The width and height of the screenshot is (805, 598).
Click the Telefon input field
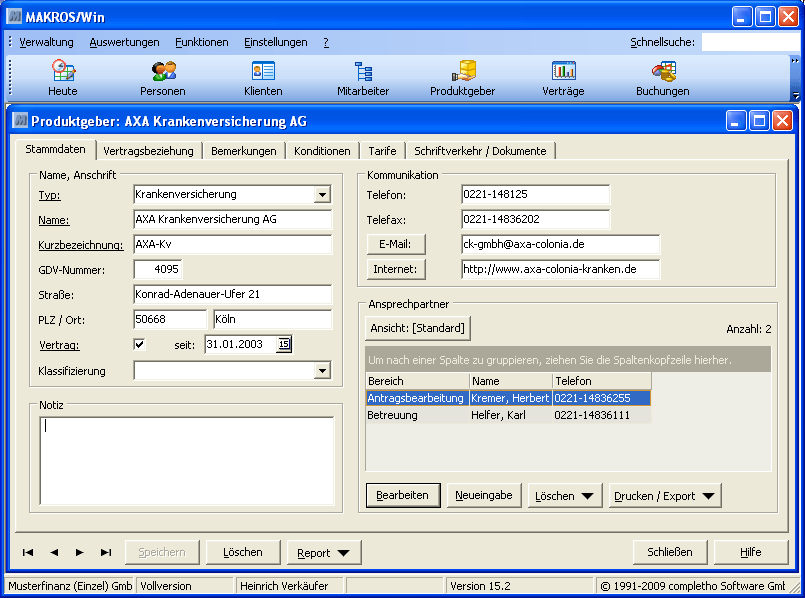tap(535, 195)
